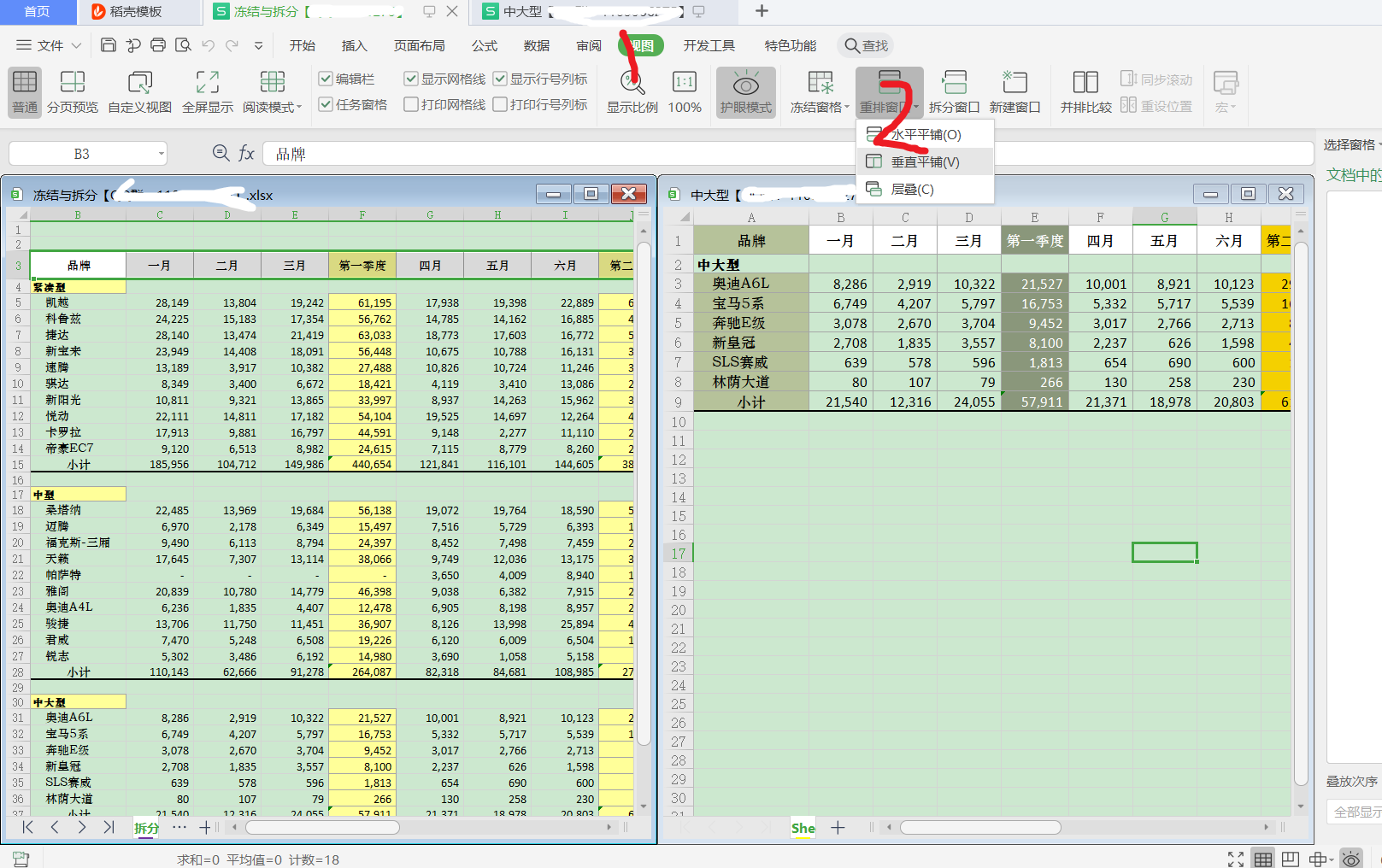Click the 同步滚动 sync scroll button
1382x868 pixels.
(x=1156, y=79)
